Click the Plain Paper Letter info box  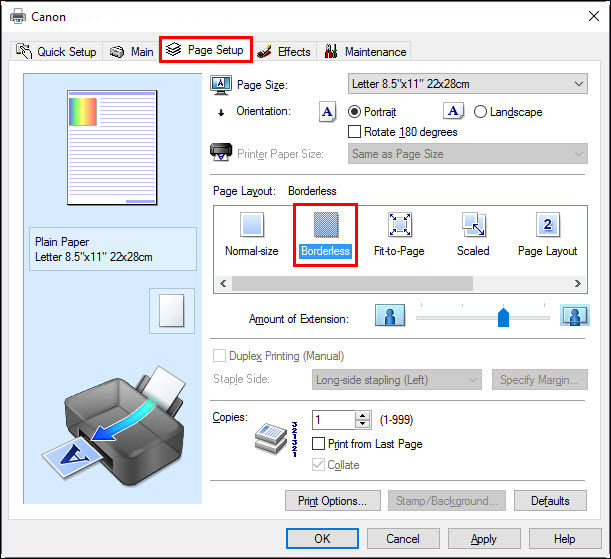[x=113, y=249]
